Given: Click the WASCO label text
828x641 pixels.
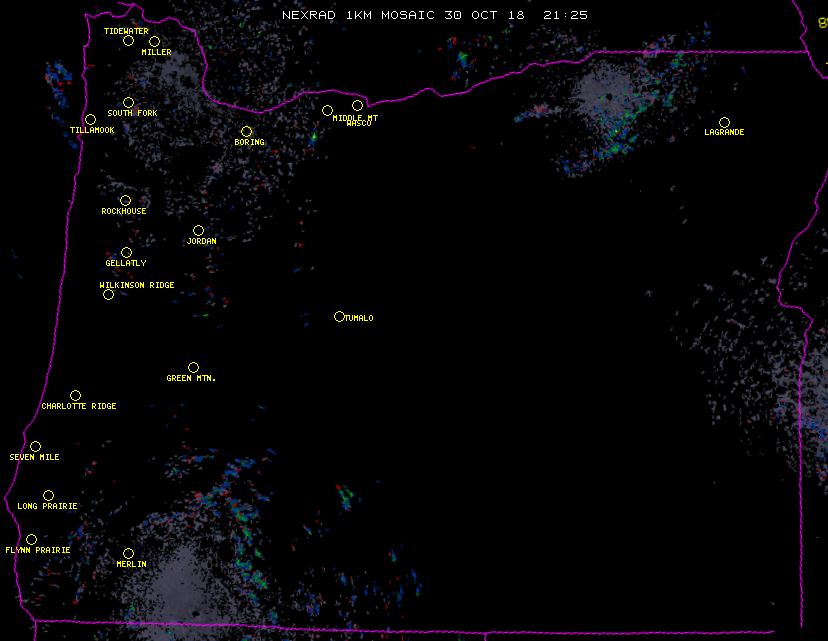Looking at the screenshot, I should coord(358,124).
